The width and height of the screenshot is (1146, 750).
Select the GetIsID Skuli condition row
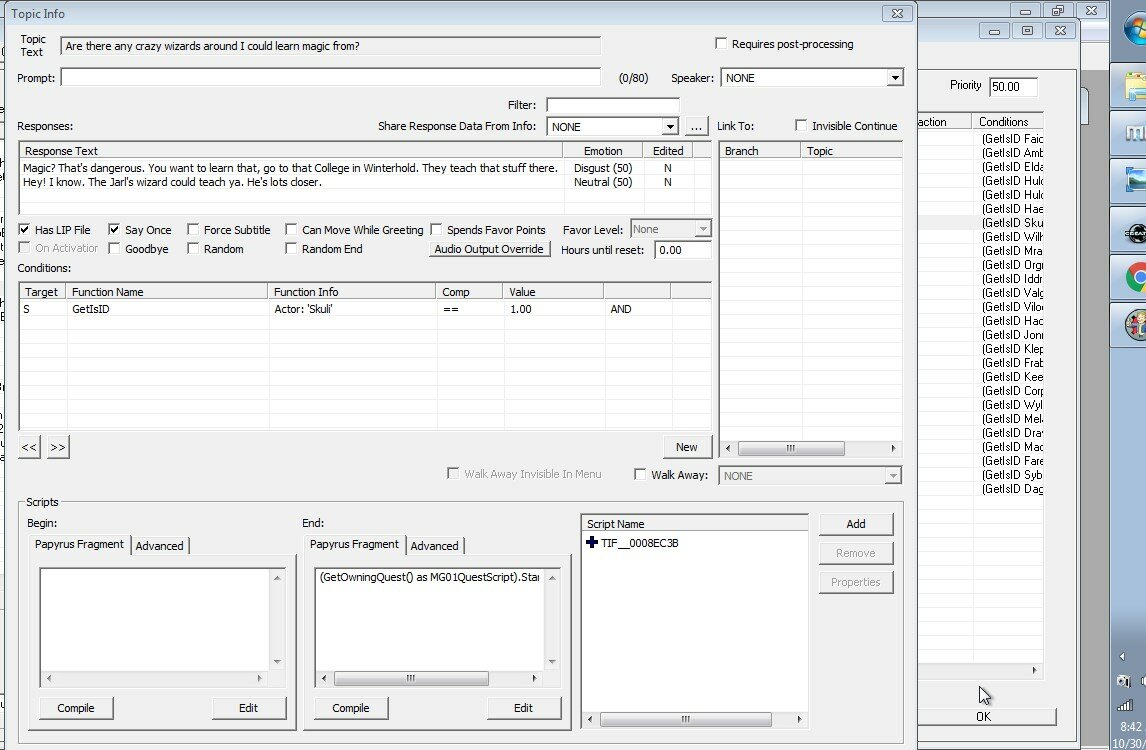point(365,309)
